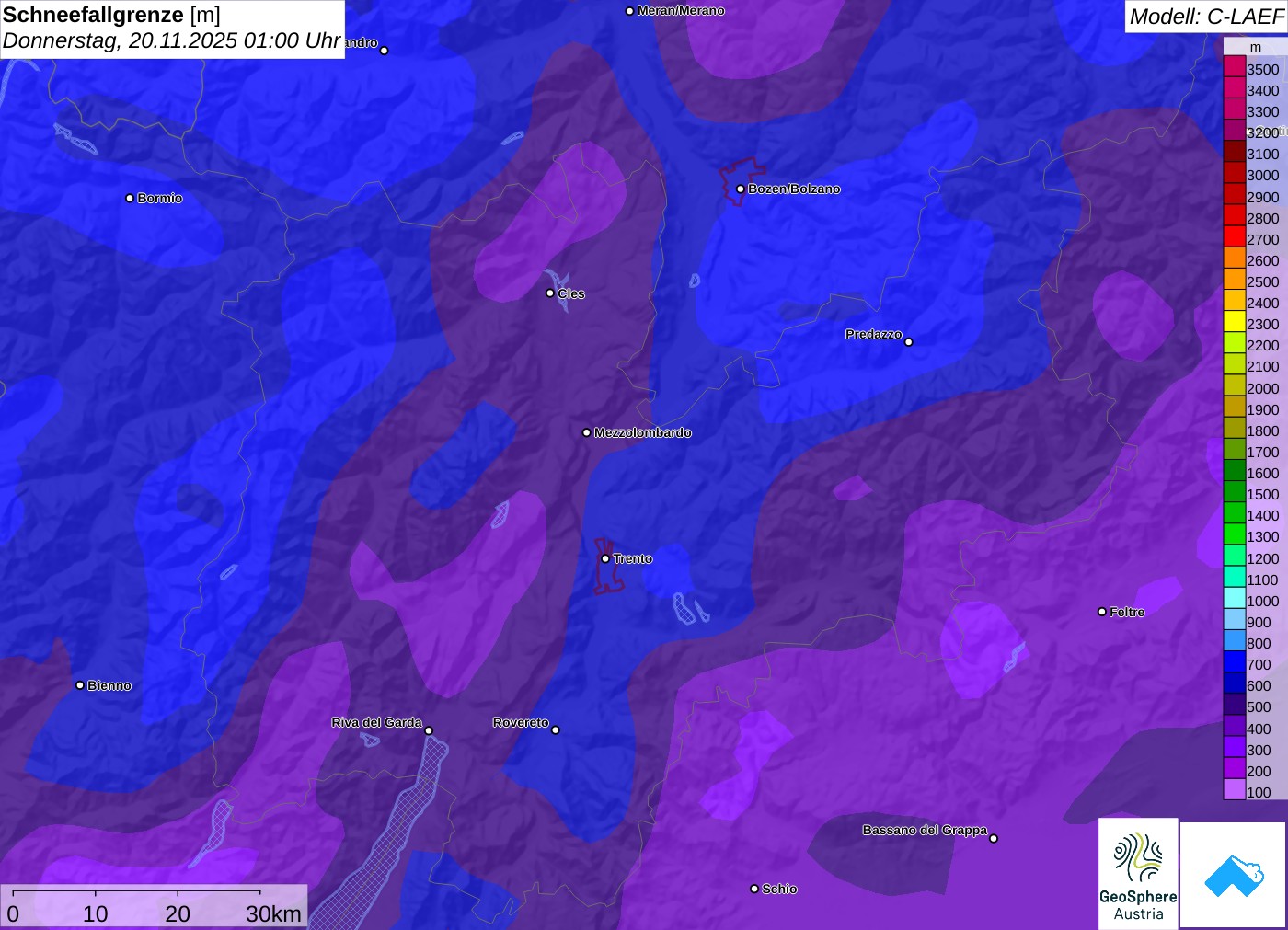This screenshot has width=1288, height=930.
Task: Click the 10 scale bar label
Action: pyautogui.click(x=96, y=913)
